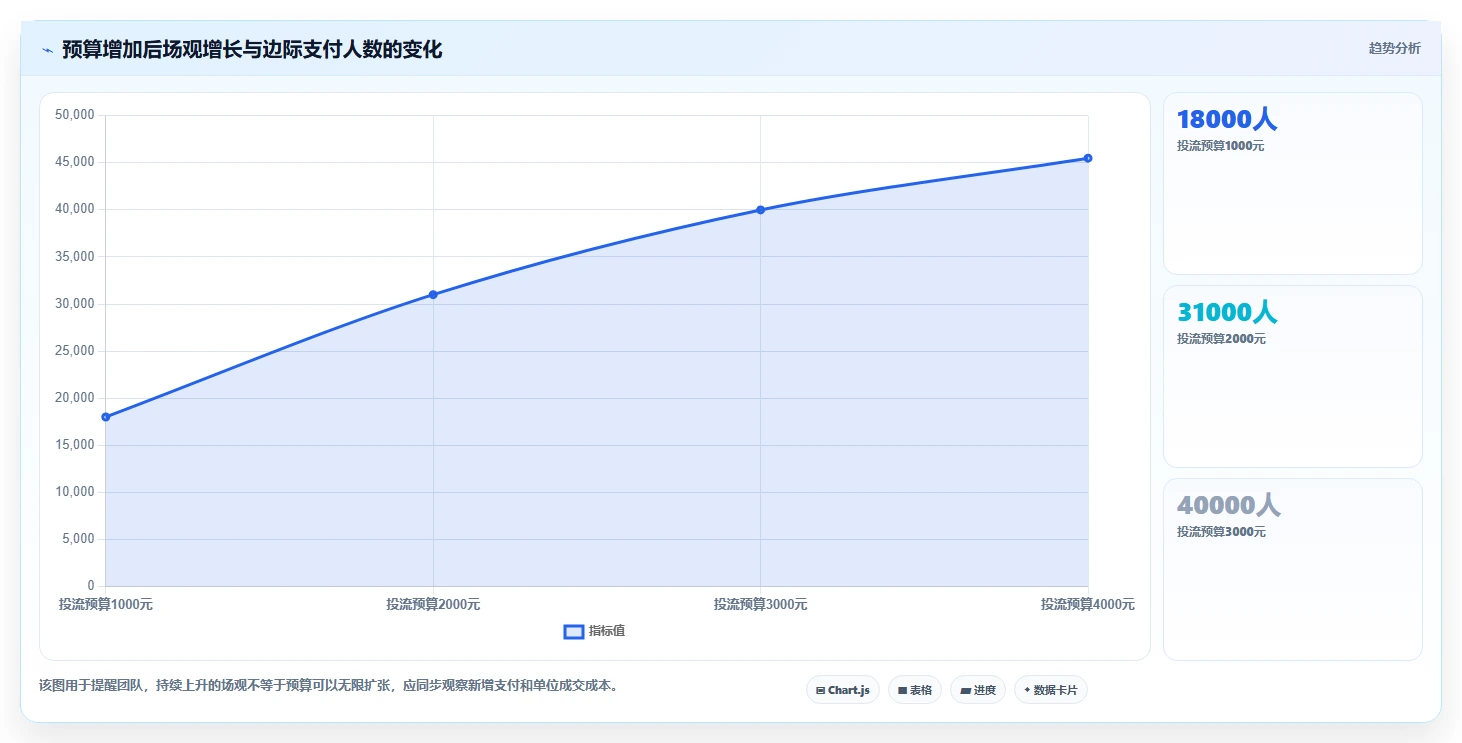Click the data point for 投流预算3000元

tap(761, 209)
